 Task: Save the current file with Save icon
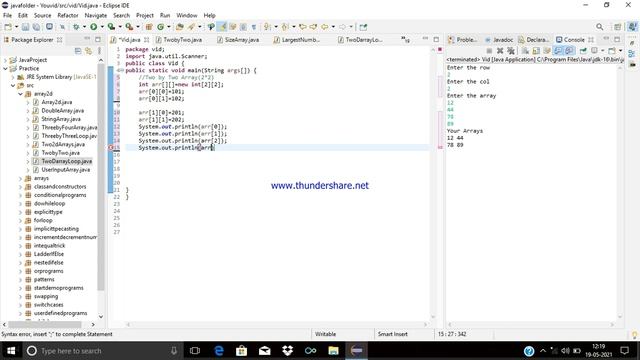point(25,27)
